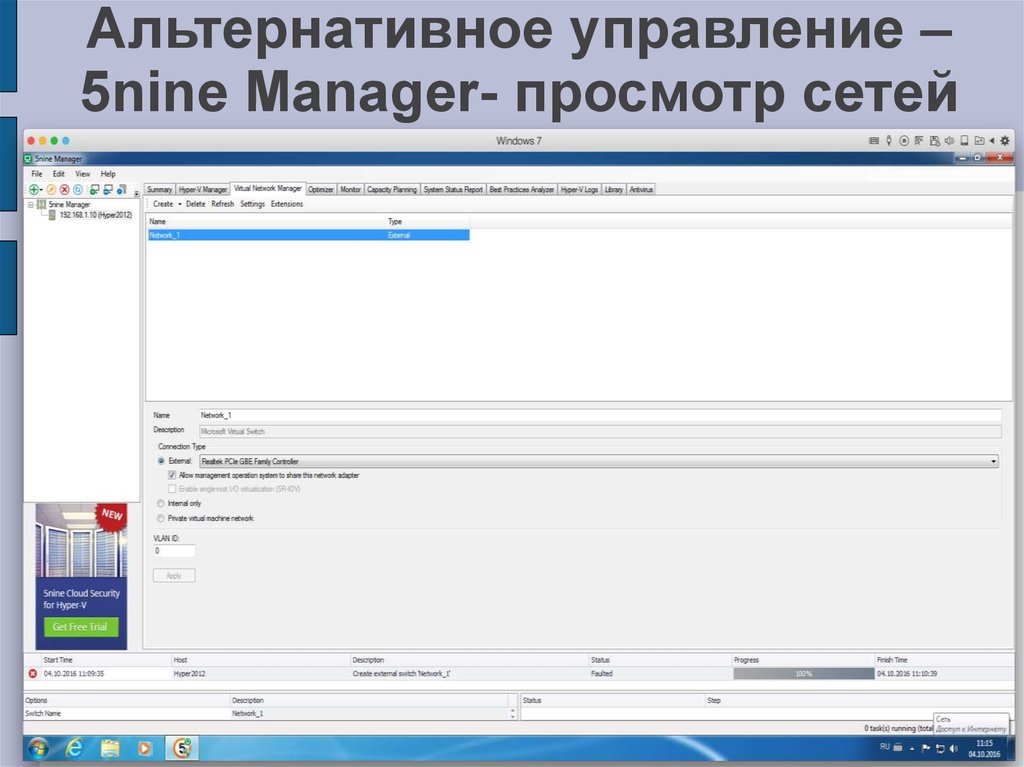Switch to the Antivirus tab
1024x767 pixels.
pos(641,189)
